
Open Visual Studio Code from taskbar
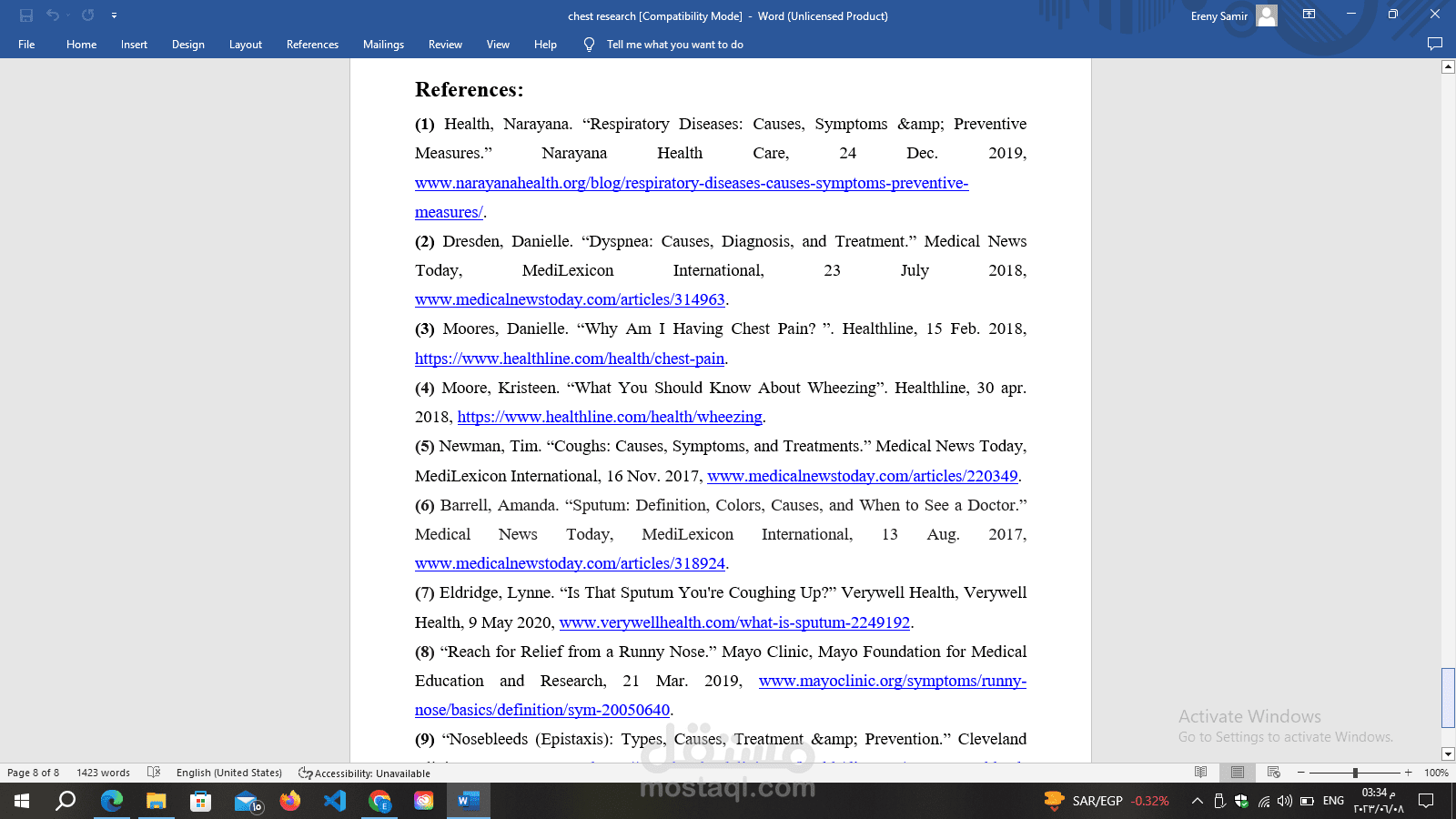pyautogui.click(x=335, y=801)
